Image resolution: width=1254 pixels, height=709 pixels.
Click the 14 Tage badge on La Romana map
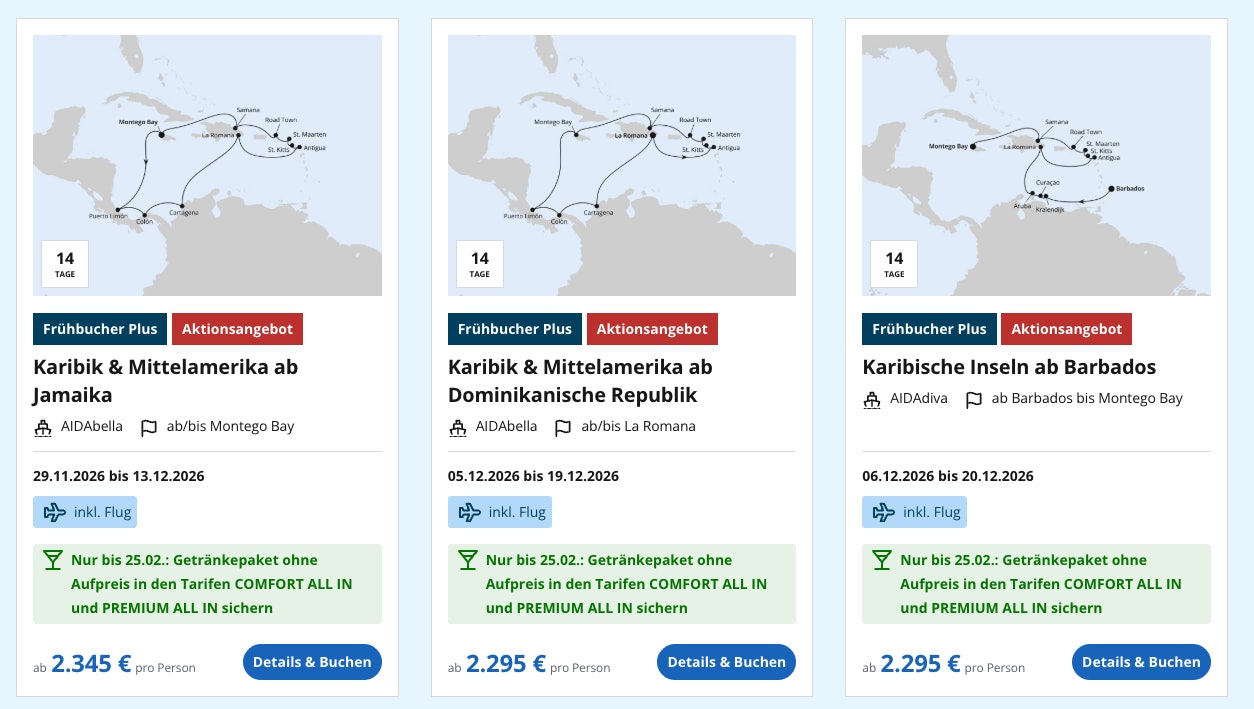480,264
